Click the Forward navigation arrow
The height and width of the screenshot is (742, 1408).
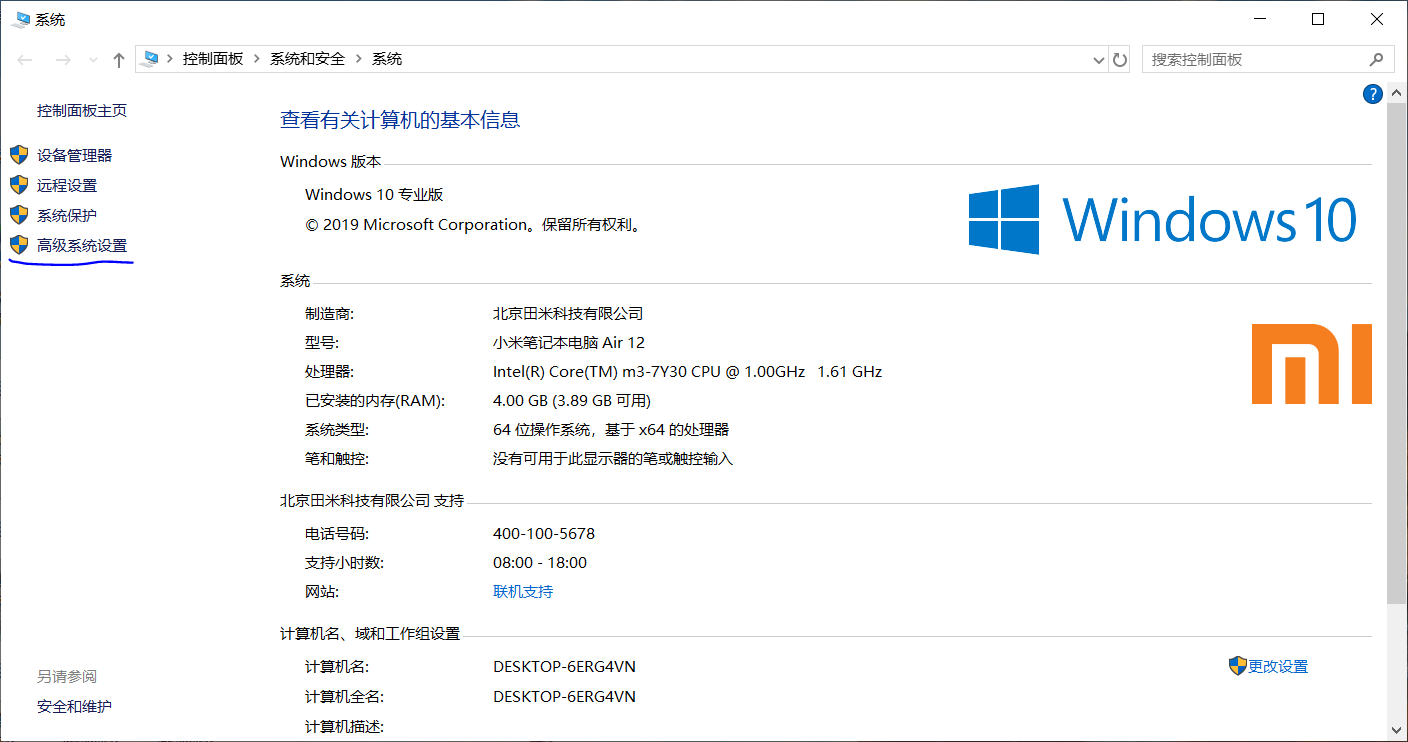pyautogui.click(x=63, y=60)
